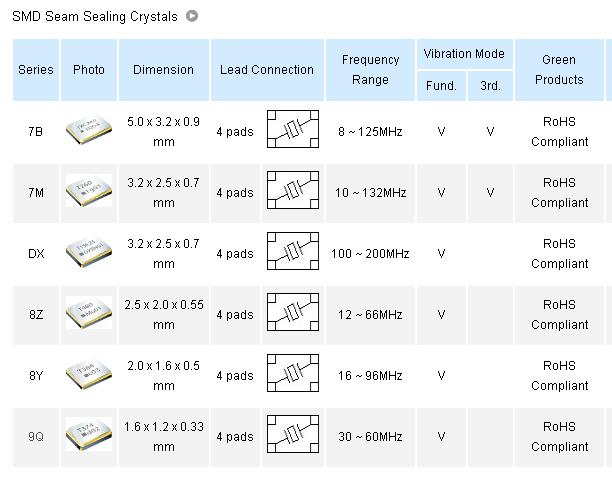612x477 pixels.
Task: Click the arrow icon beside SMD Seam Sealing Crystals
Action: tap(192, 16)
